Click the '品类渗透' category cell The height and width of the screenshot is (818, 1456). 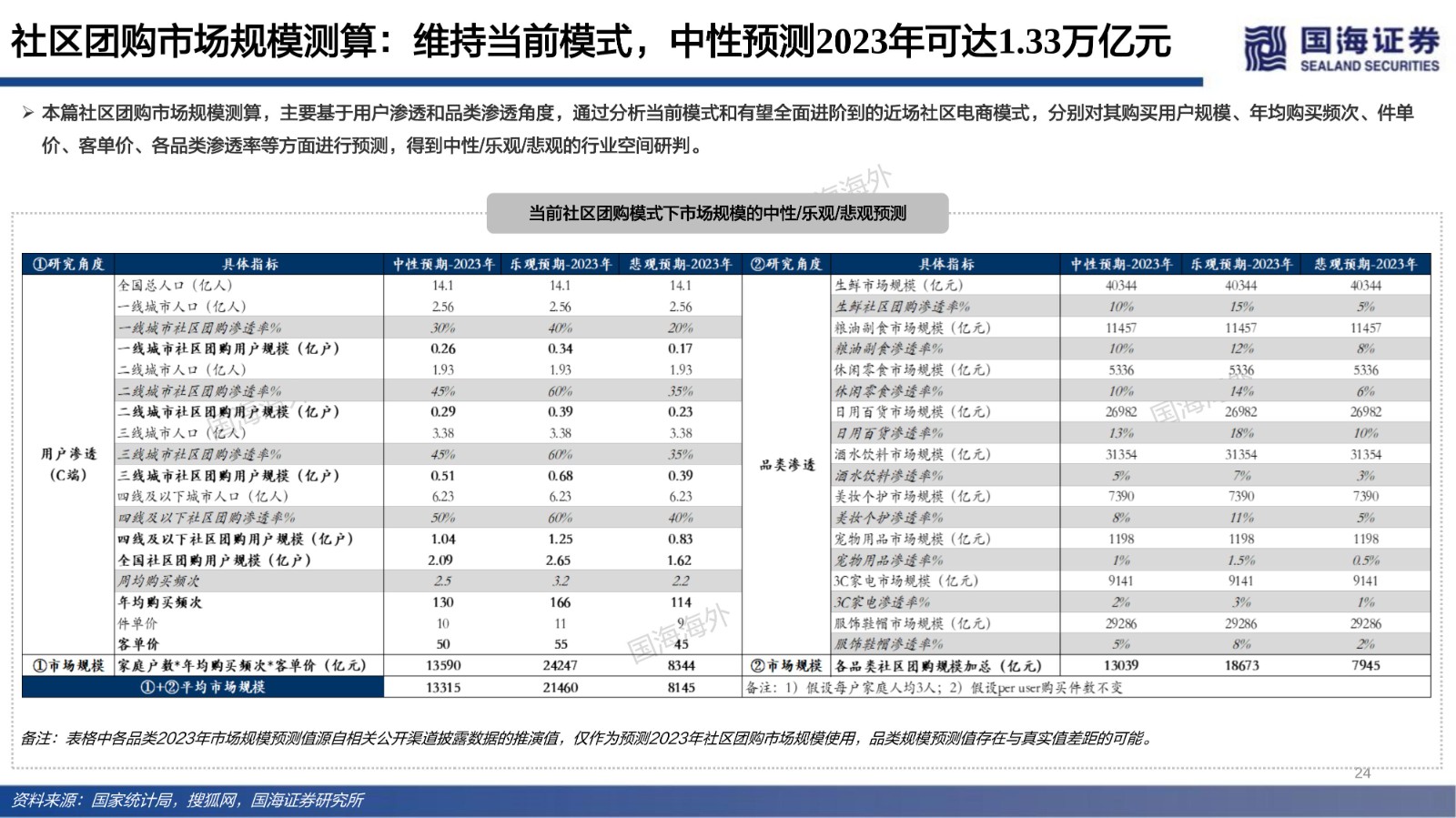pos(787,464)
